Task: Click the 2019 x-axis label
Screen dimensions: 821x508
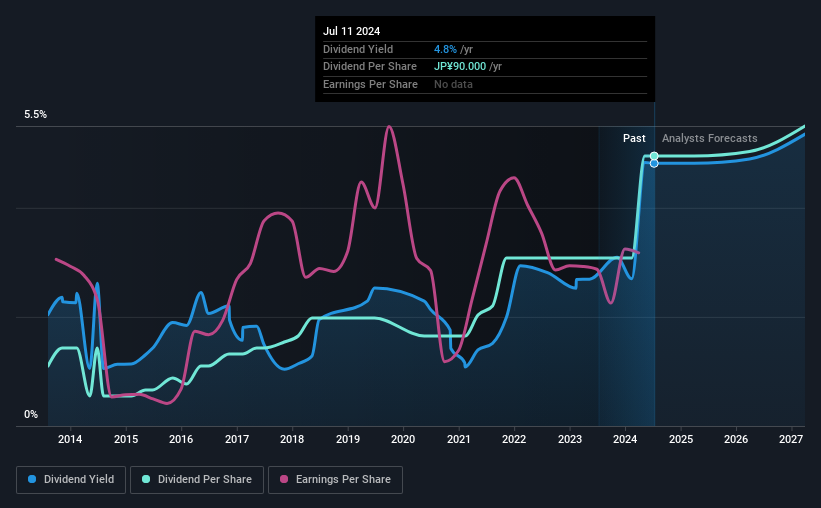Action: pyautogui.click(x=348, y=439)
